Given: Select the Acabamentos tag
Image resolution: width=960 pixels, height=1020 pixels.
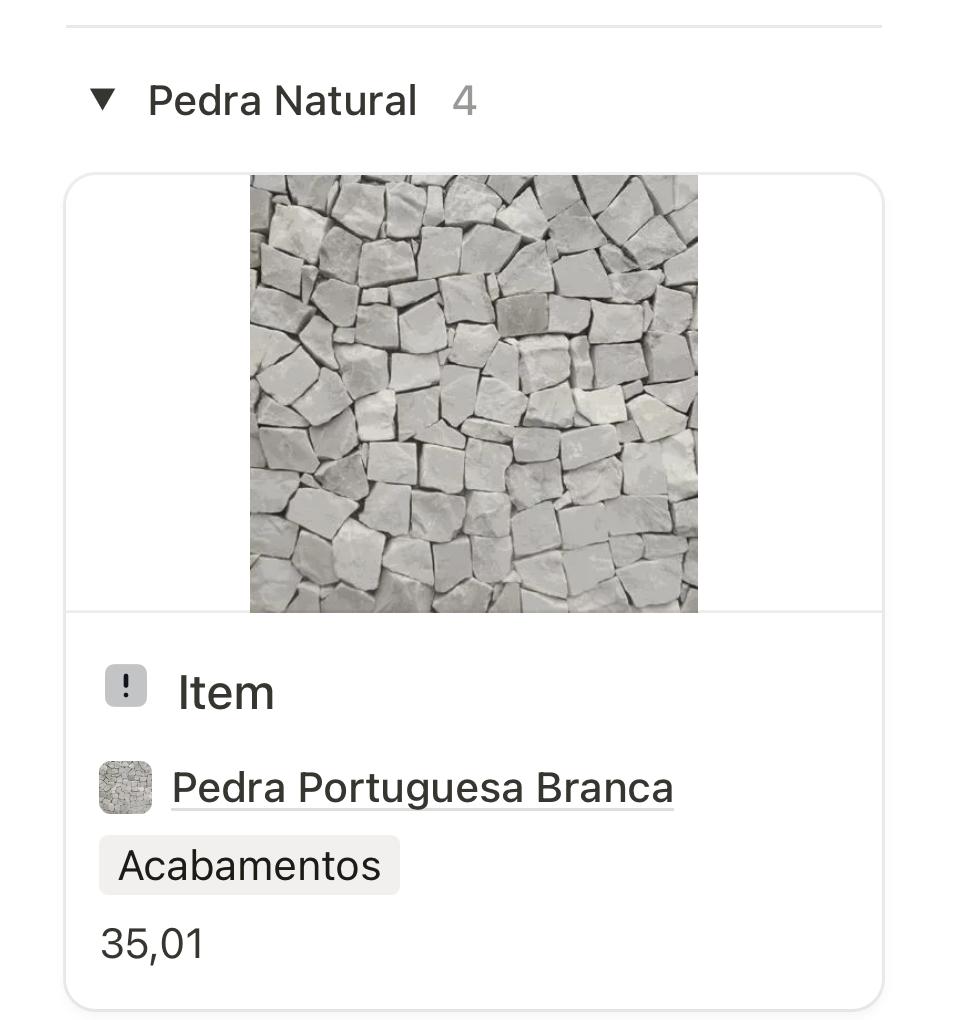Looking at the screenshot, I should [249, 865].
